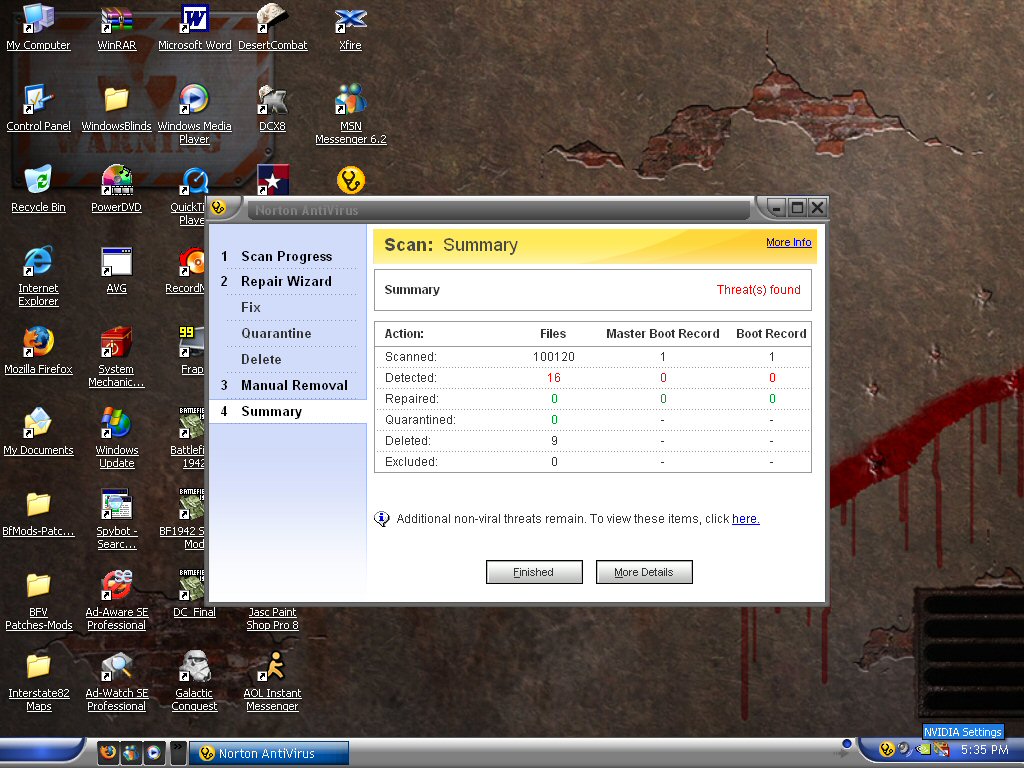
Task: Open the BFV Patches-Mods folder
Action: [x=38, y=600]
